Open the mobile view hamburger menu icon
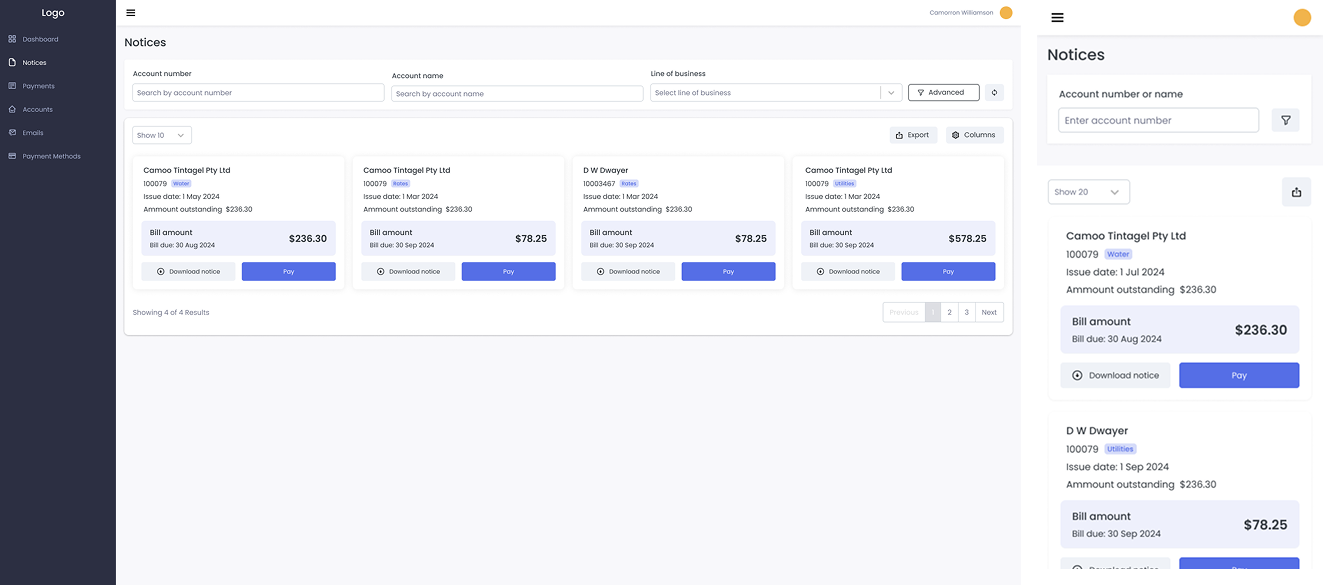1323x585 pixels. tap(1057, 18)
